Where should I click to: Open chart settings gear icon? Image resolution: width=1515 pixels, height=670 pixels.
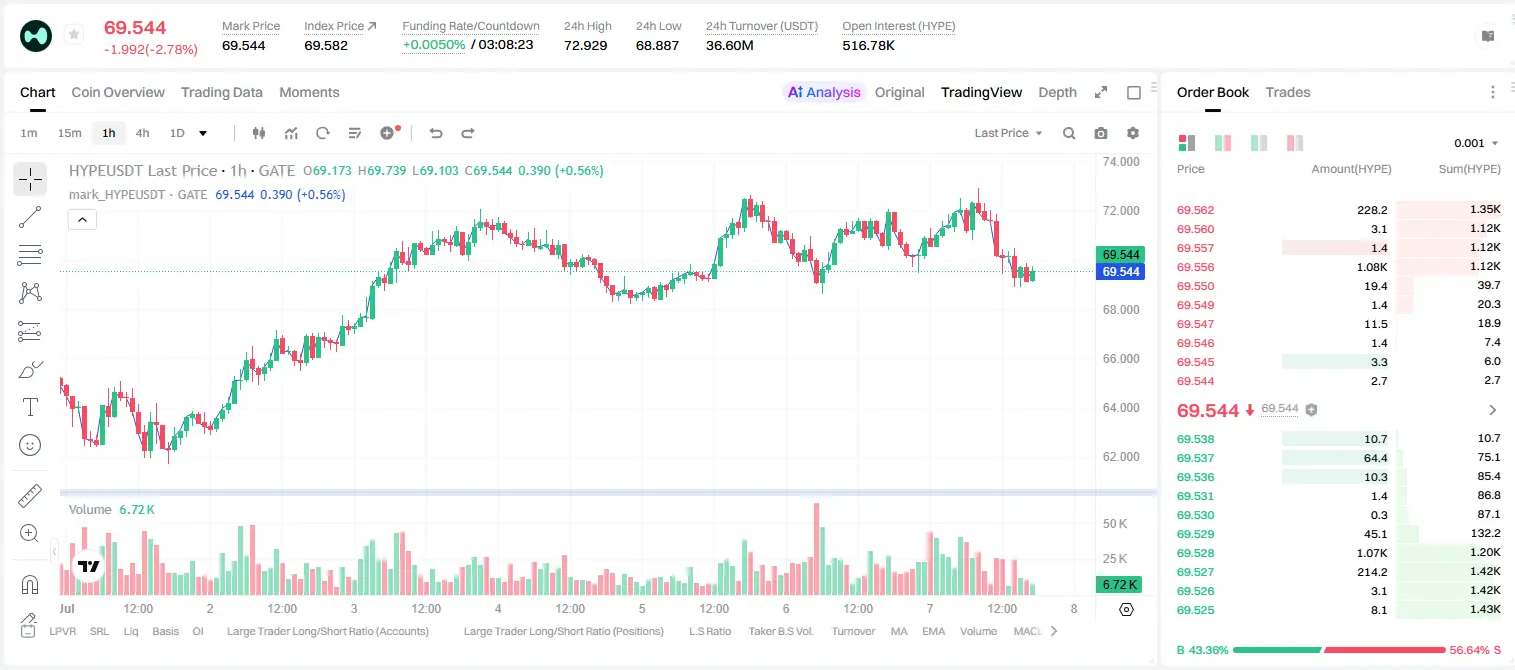[1133, 133]
